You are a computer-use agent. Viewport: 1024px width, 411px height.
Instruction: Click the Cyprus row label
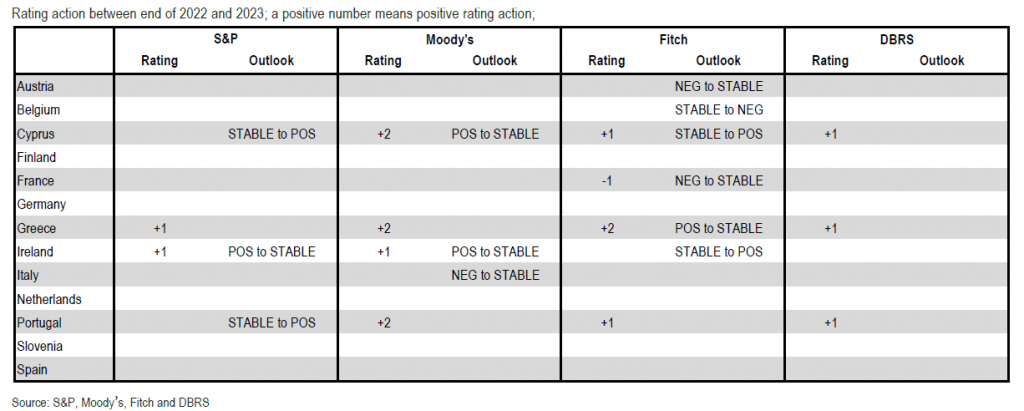[36, 134]
